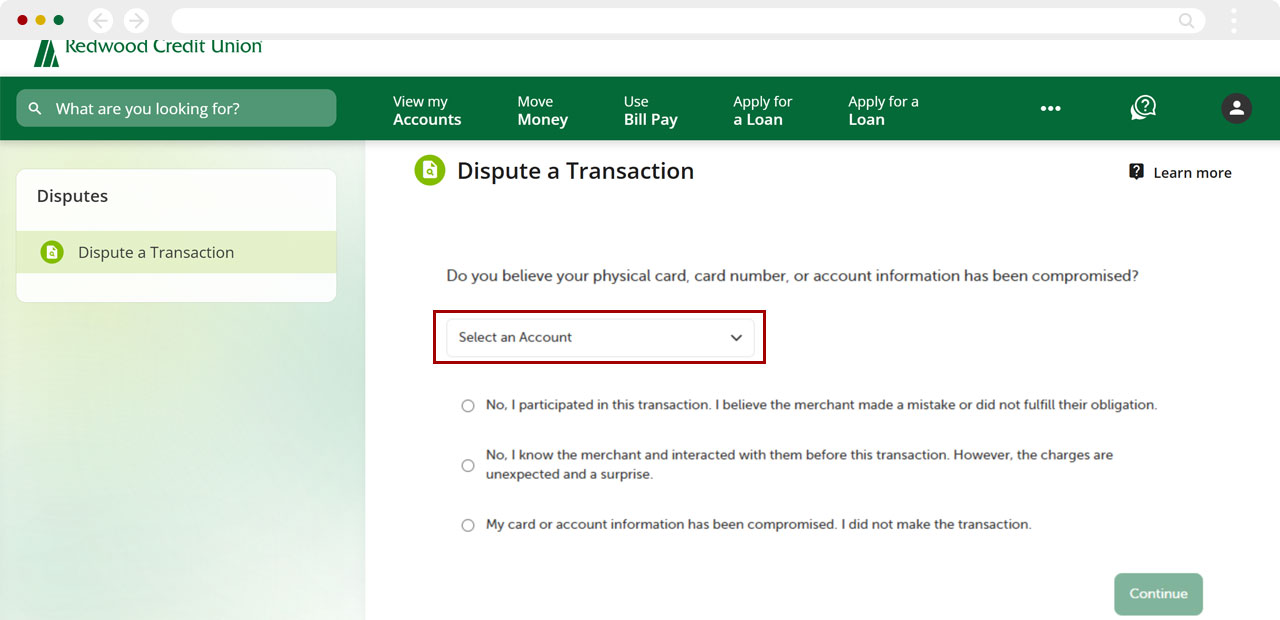Open the Move Money menu

click(x=542, y=110)
